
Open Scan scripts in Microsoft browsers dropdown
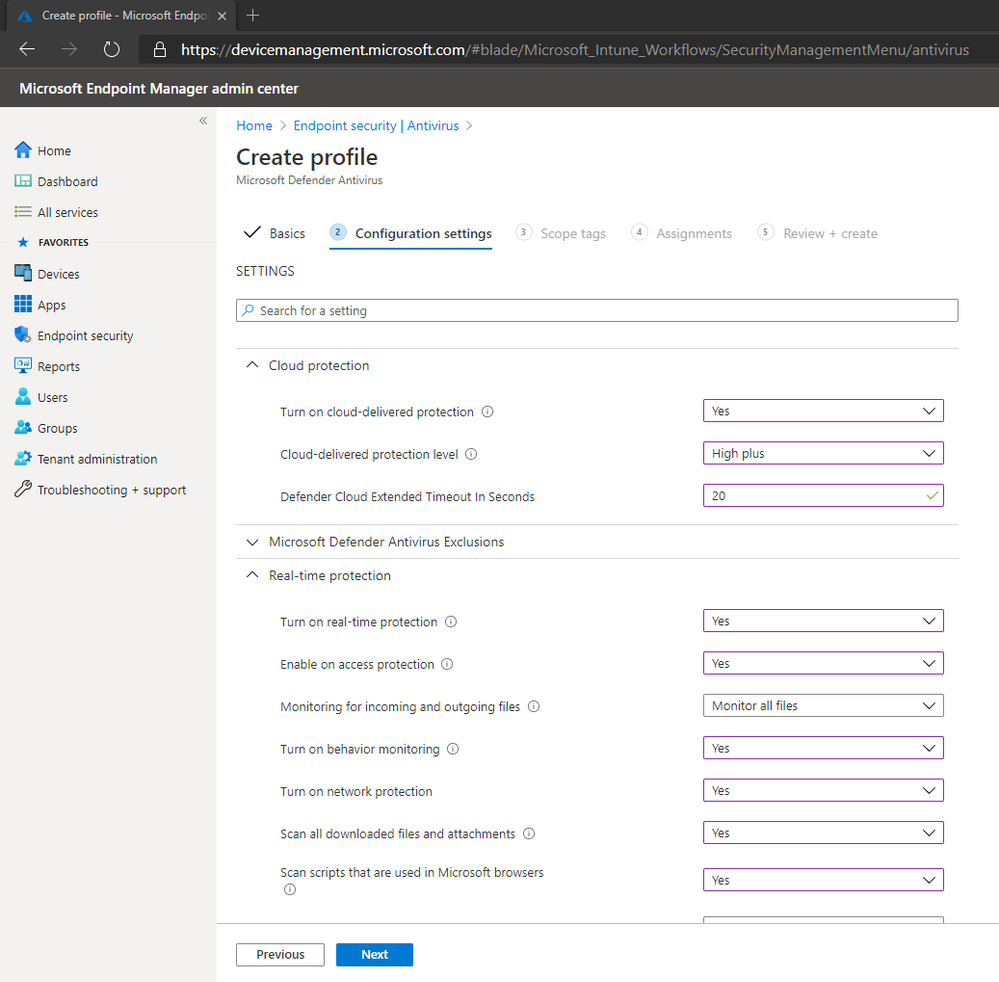click(823, 880)
